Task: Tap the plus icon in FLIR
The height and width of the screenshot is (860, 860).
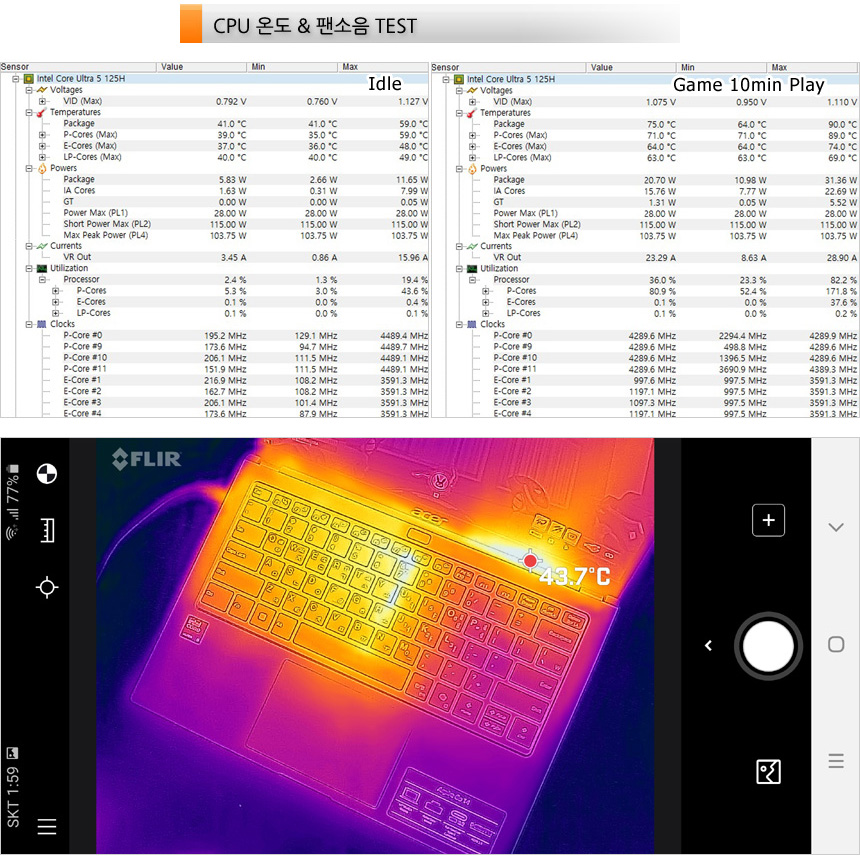Action: [768, 520]
